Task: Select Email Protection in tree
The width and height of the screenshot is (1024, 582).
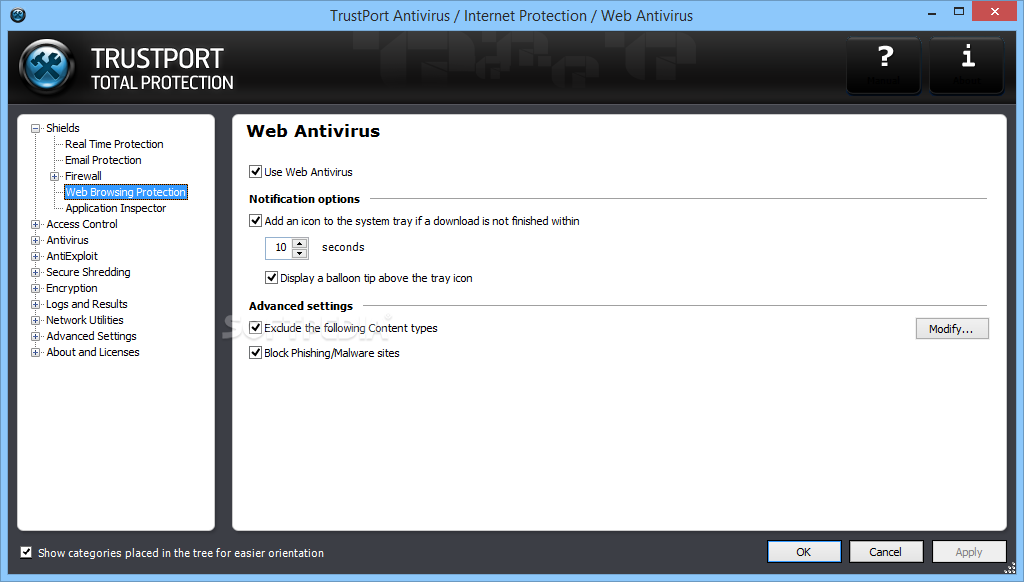Action: tap(103, 160)
